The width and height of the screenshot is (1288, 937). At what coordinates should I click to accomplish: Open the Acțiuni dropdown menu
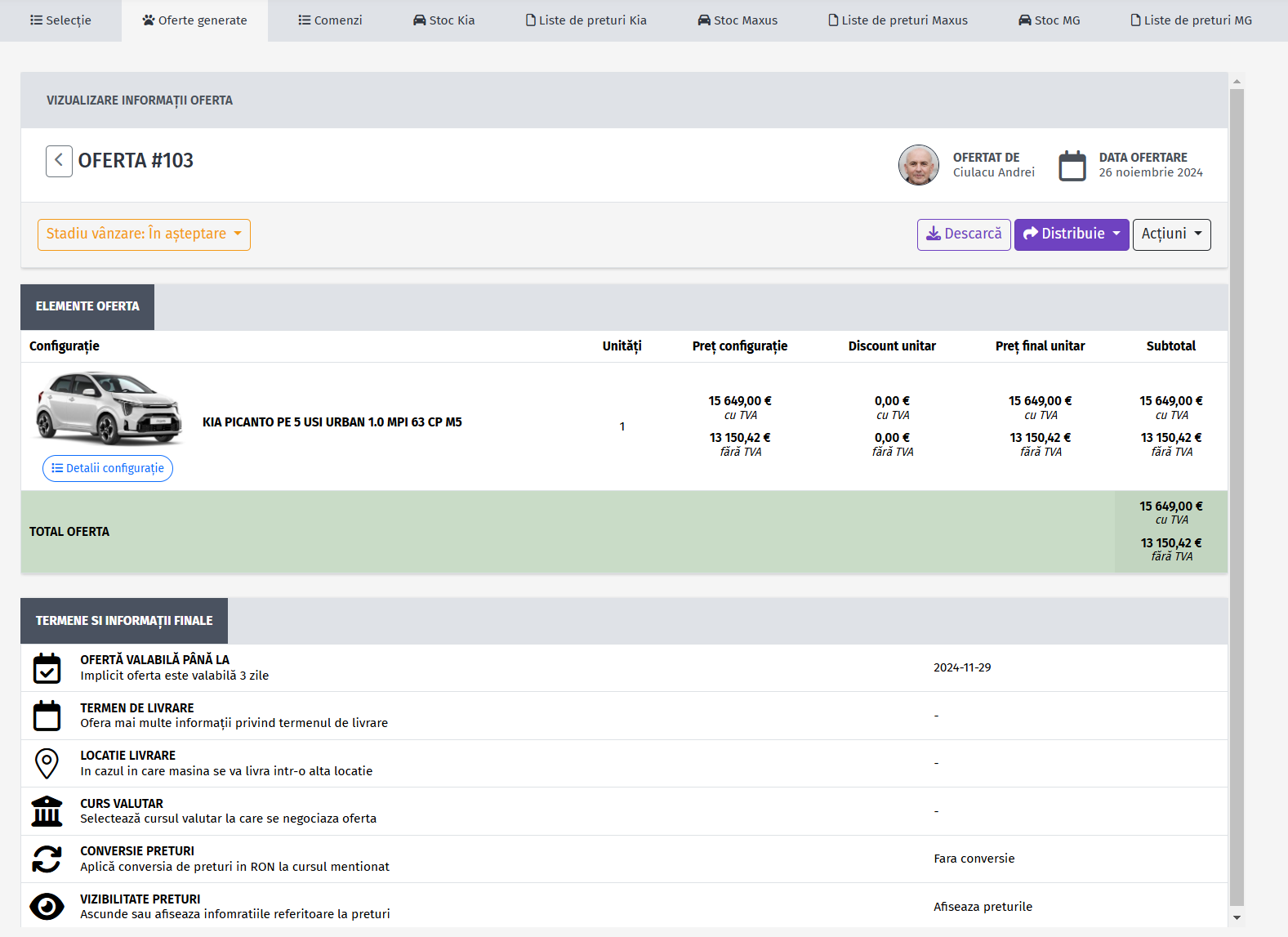1171,234
